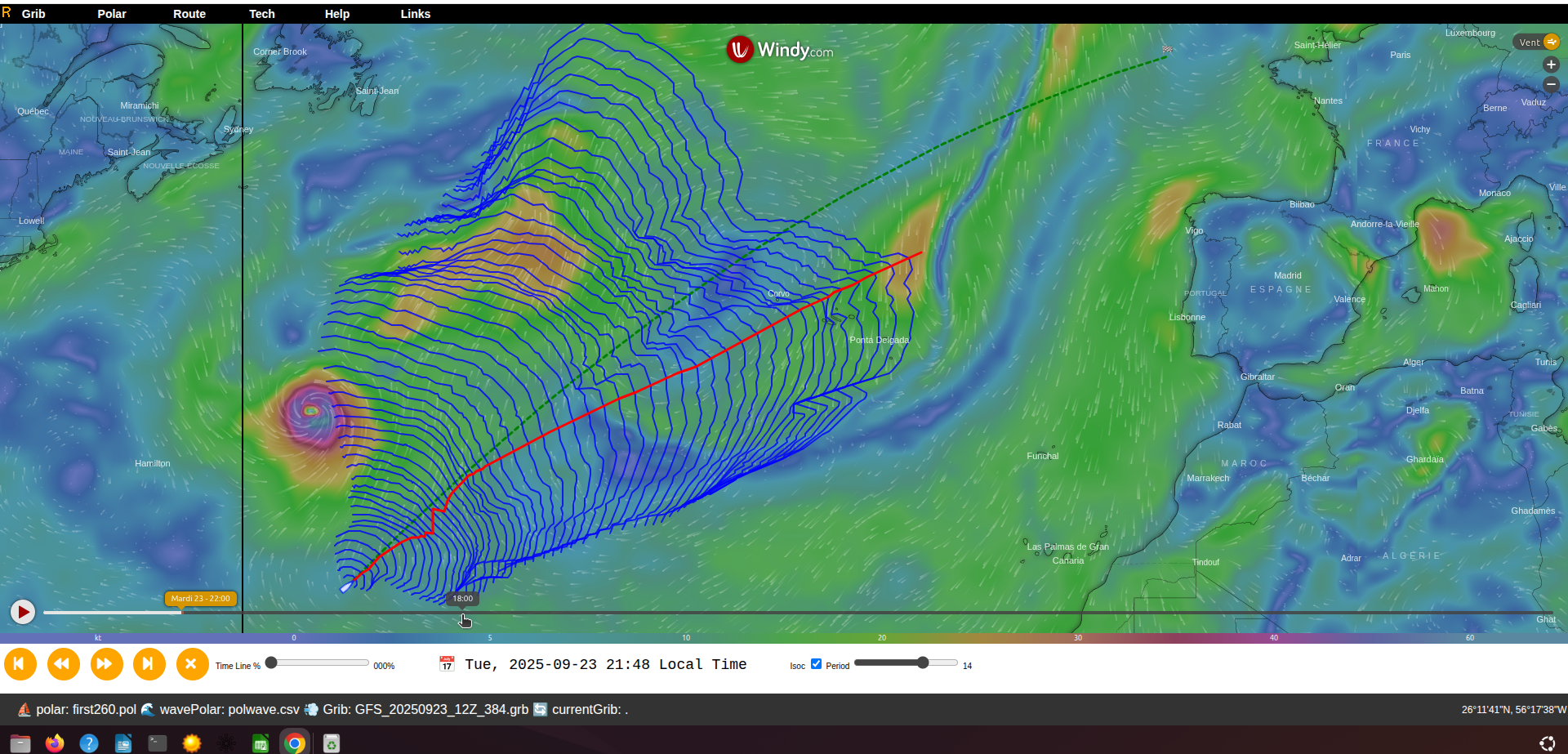This screenshot has height=754, width=1568.
Task: Jump to end with skip-forward button
Action: pyautogui.click(x=148, y=664)
